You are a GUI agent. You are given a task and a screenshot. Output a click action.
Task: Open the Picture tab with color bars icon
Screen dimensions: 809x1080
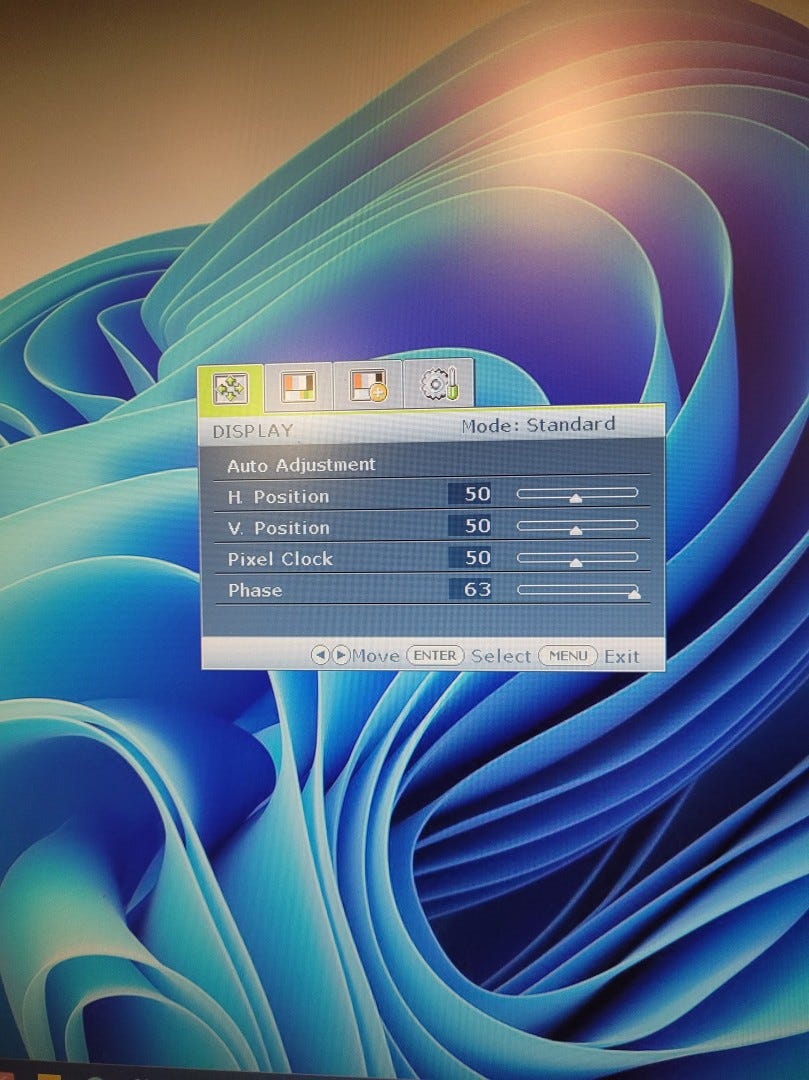[298, 386]
